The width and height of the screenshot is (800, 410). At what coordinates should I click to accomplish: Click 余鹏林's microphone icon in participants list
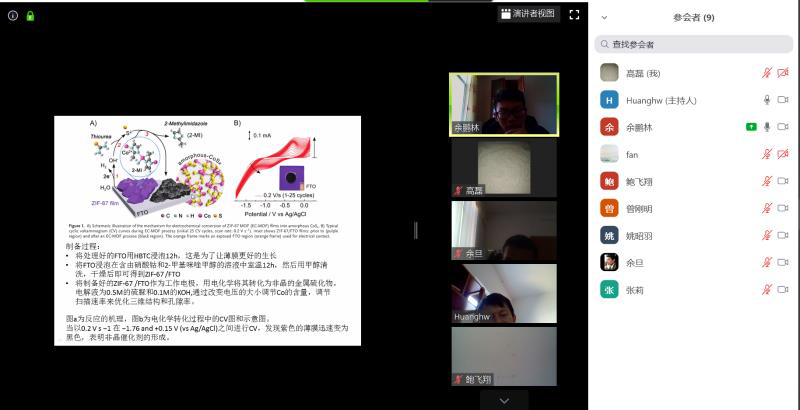coord(767,127)
